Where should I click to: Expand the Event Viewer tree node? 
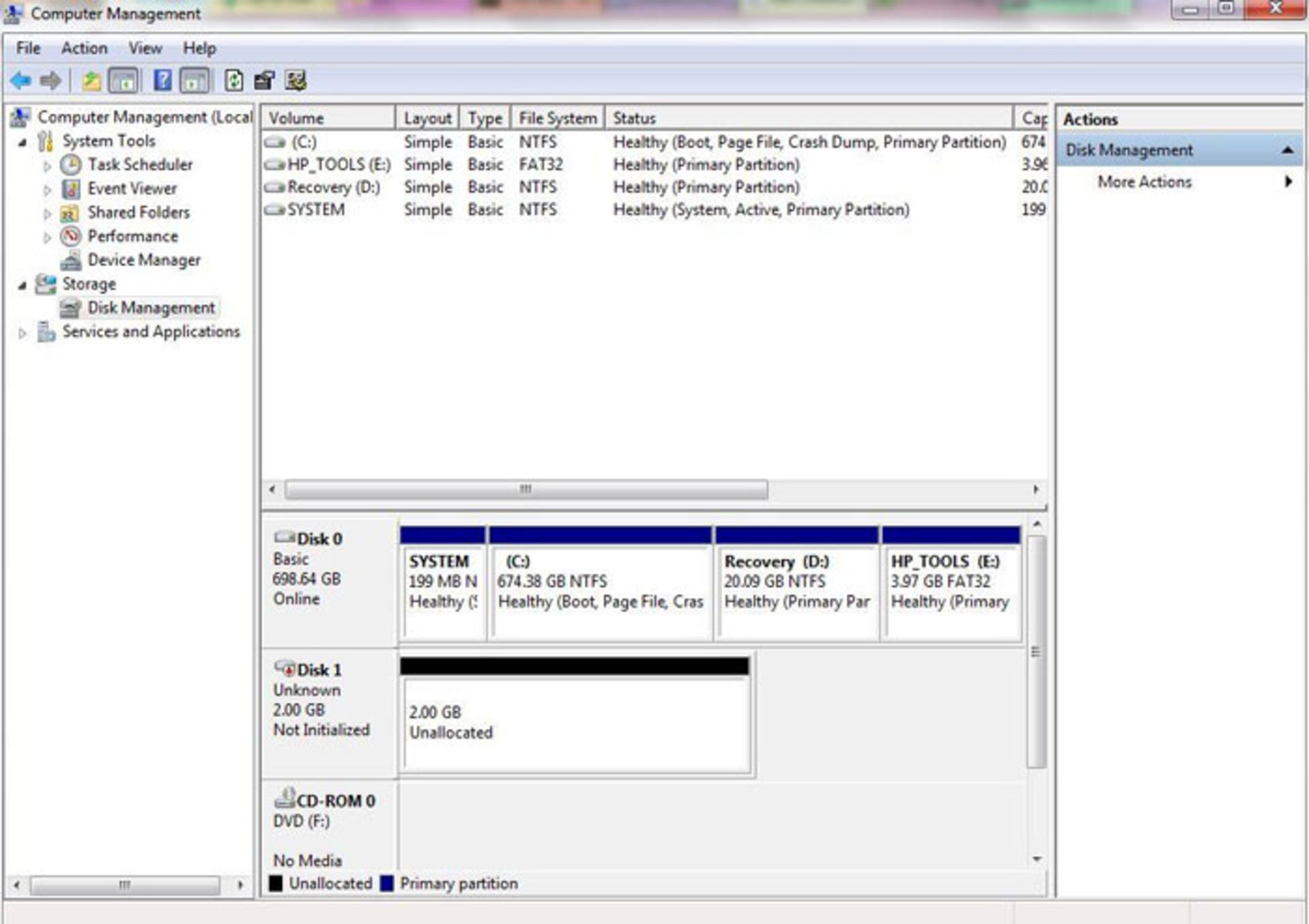47,190
